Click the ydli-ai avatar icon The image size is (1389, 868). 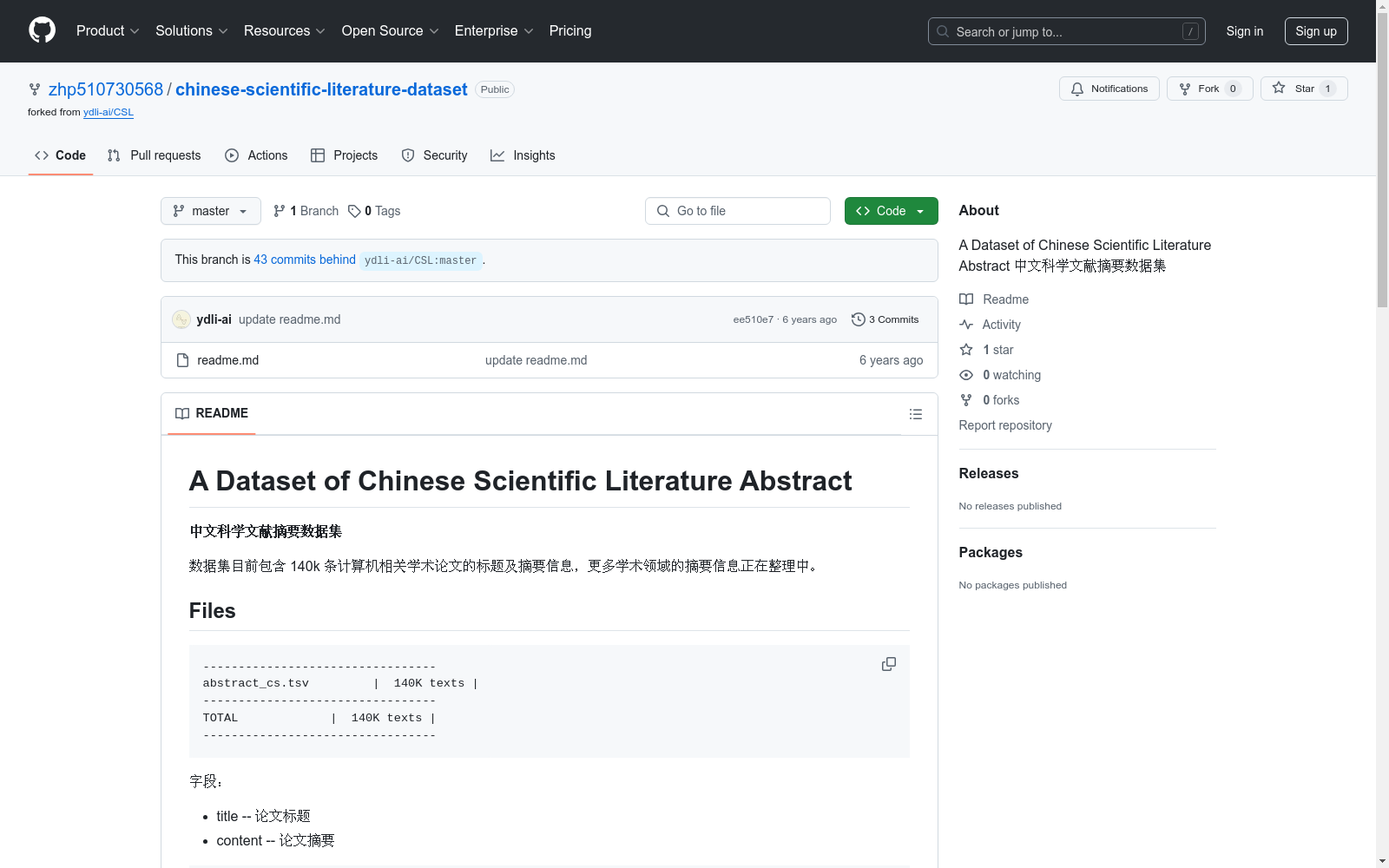pyautogui.click(x=181, y=319)
